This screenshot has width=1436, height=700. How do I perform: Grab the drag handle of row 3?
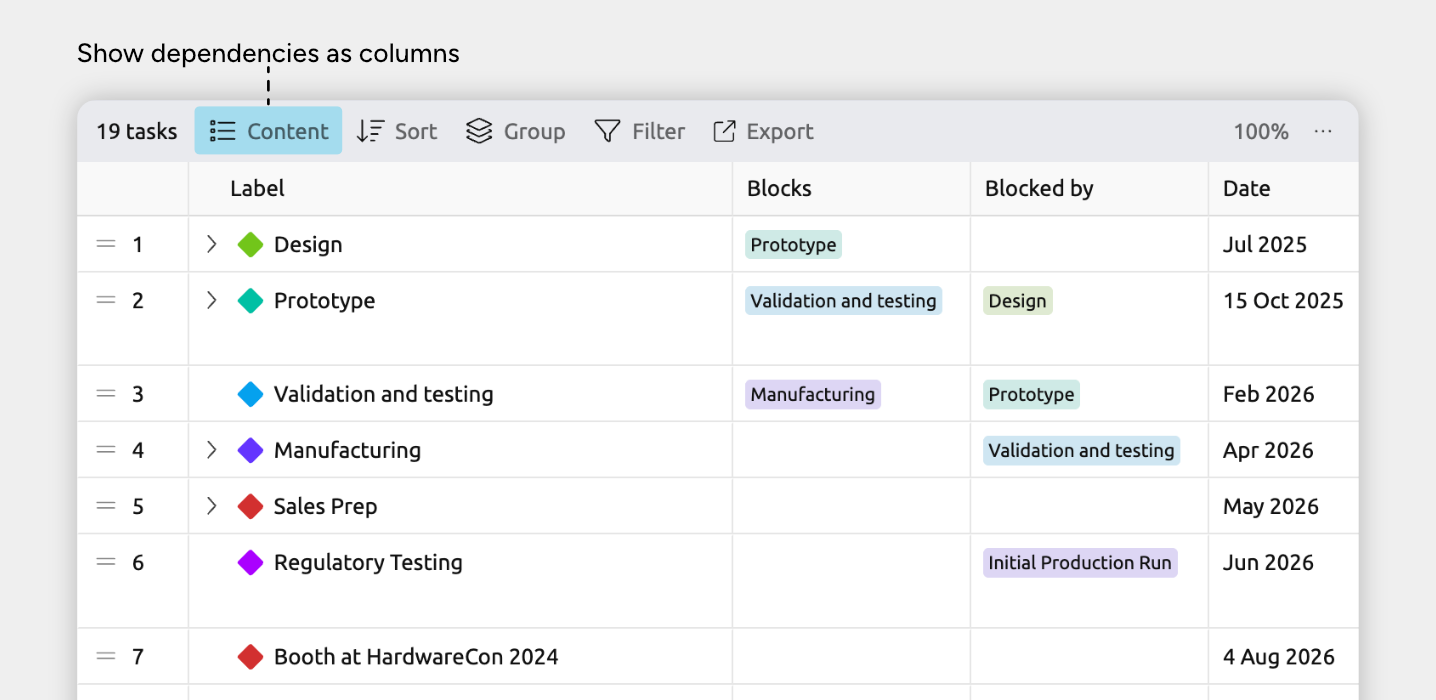click(x=106, y=394)
